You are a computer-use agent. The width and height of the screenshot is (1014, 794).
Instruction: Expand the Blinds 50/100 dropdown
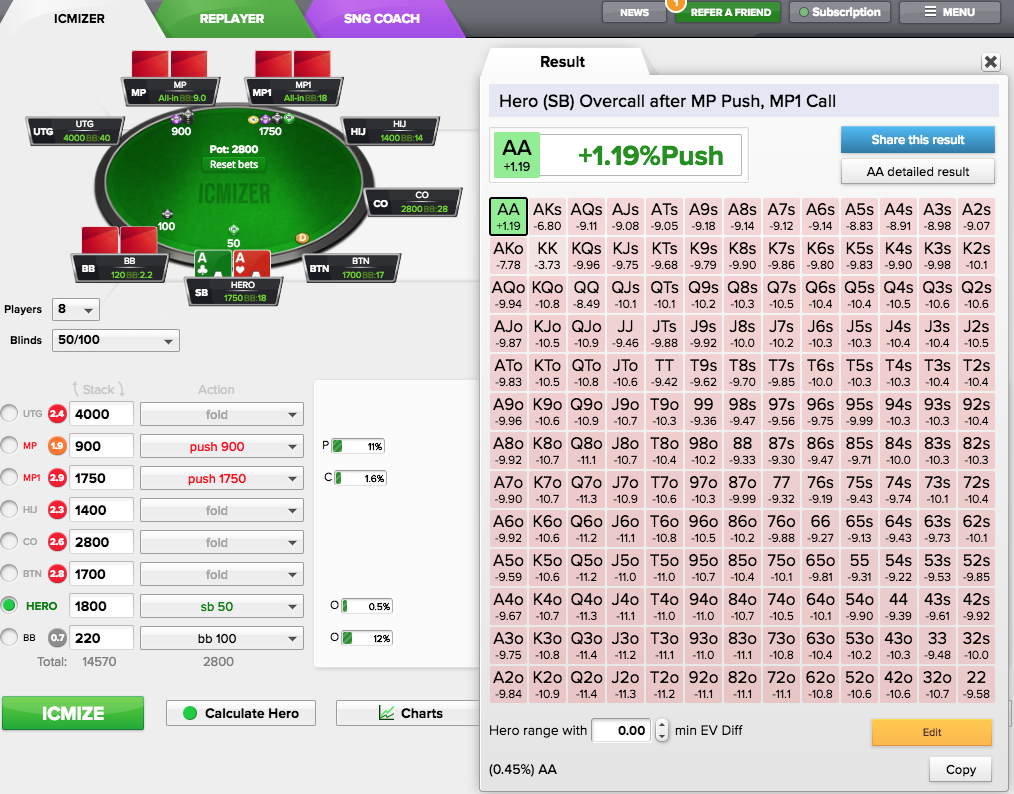[116, 341]
